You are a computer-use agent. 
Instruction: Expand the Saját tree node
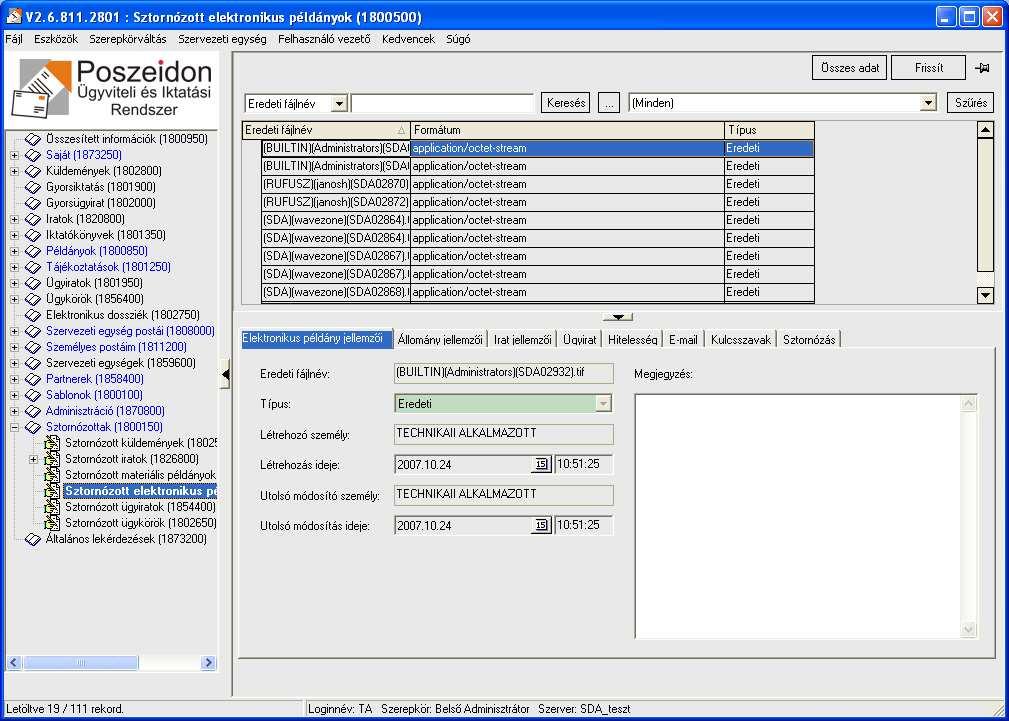pyautogui.click(x=14, y=154)
